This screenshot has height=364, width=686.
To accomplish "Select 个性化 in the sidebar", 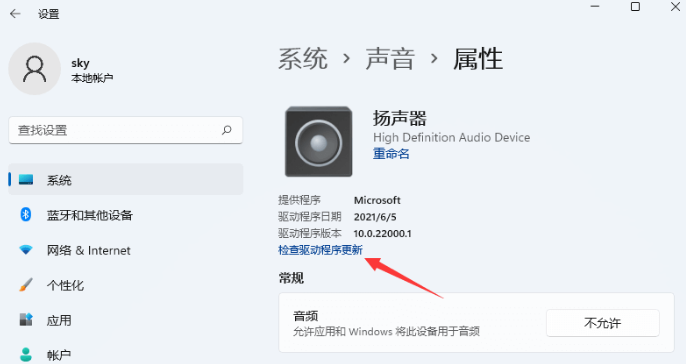I will pos(65,285).
